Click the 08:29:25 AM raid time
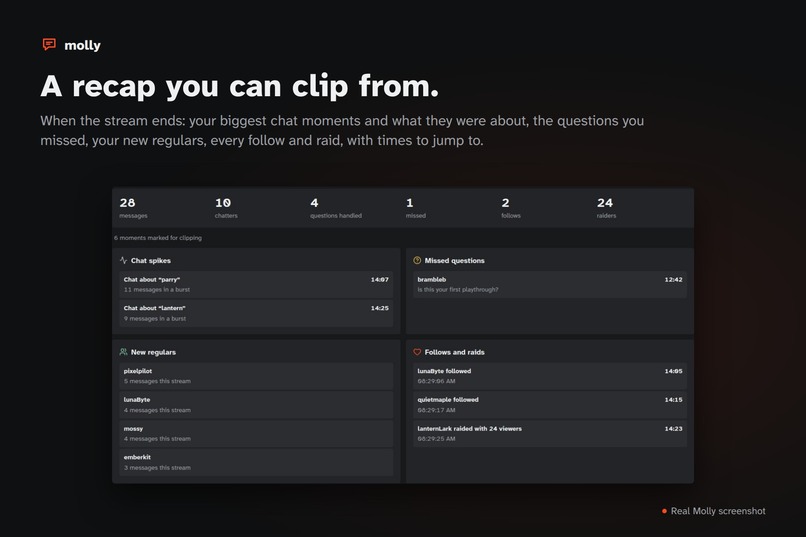 pyautogui.click(x=436, y=439)
